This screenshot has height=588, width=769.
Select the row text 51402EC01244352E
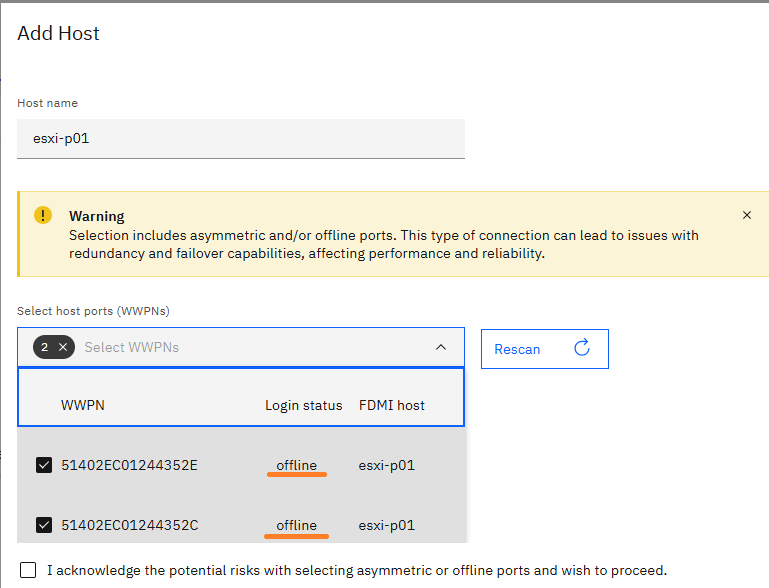click(x=129, y=465)
